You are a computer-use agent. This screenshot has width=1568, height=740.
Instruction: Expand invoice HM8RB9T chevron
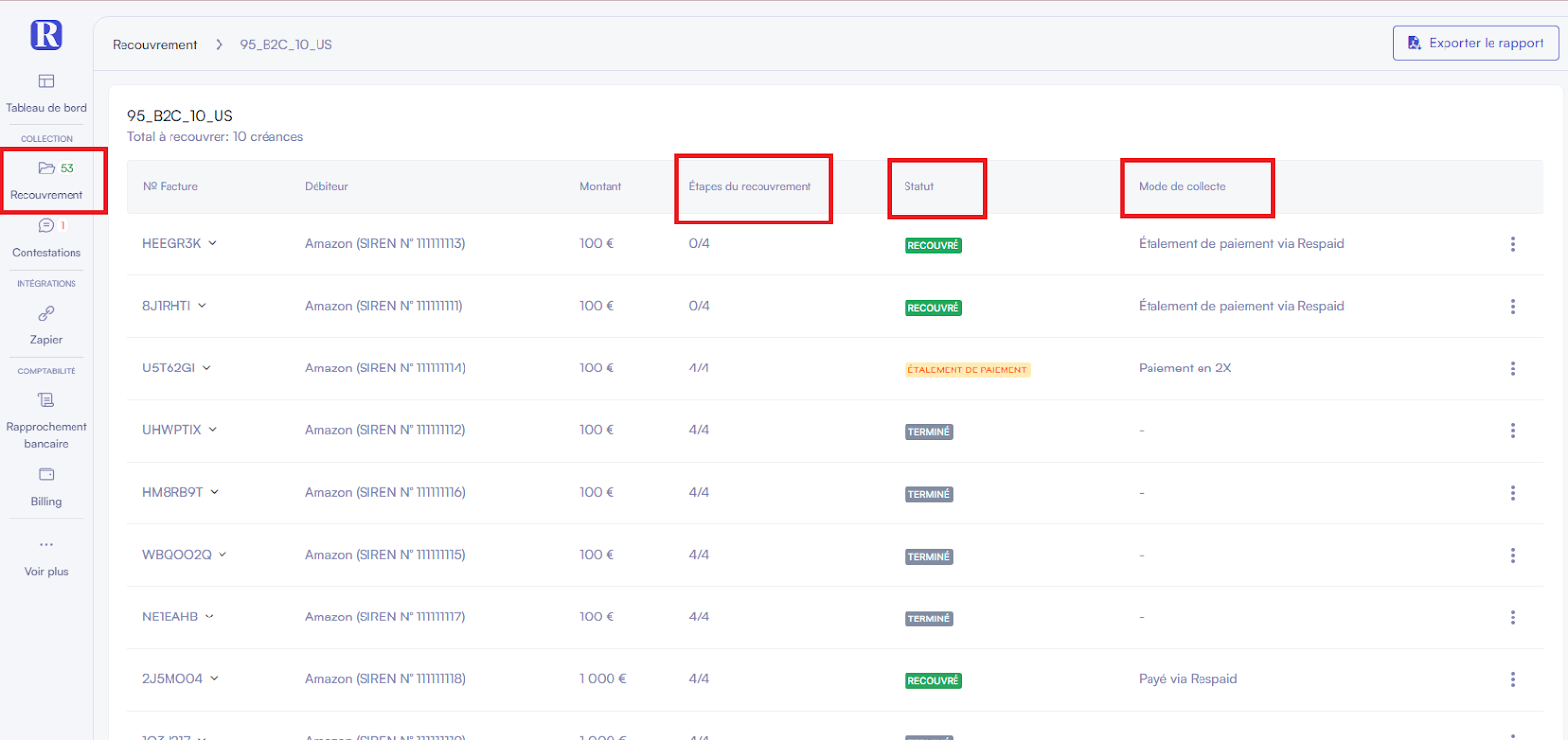point(214,492)
